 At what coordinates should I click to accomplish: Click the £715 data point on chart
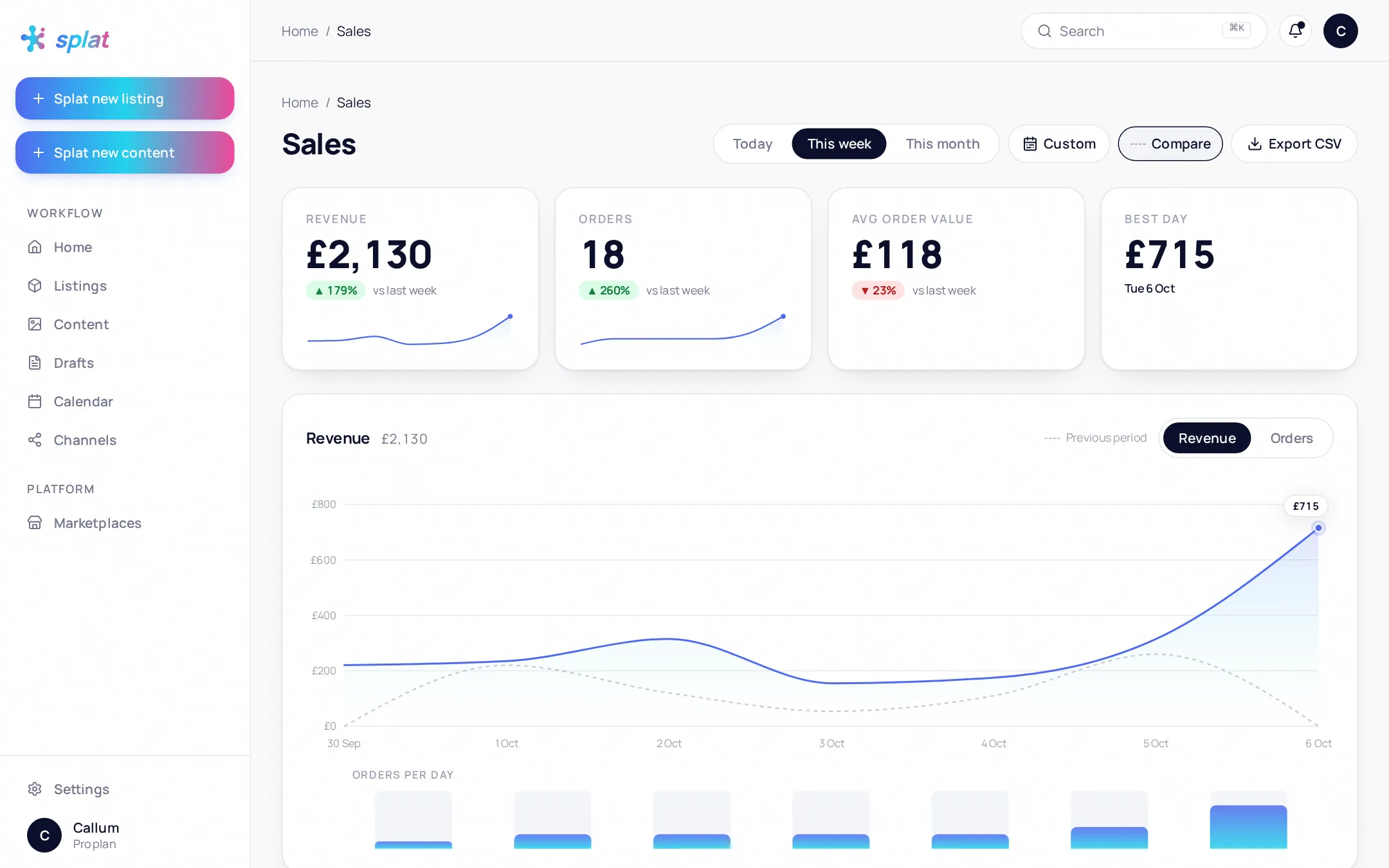(x=1318, y=528)
